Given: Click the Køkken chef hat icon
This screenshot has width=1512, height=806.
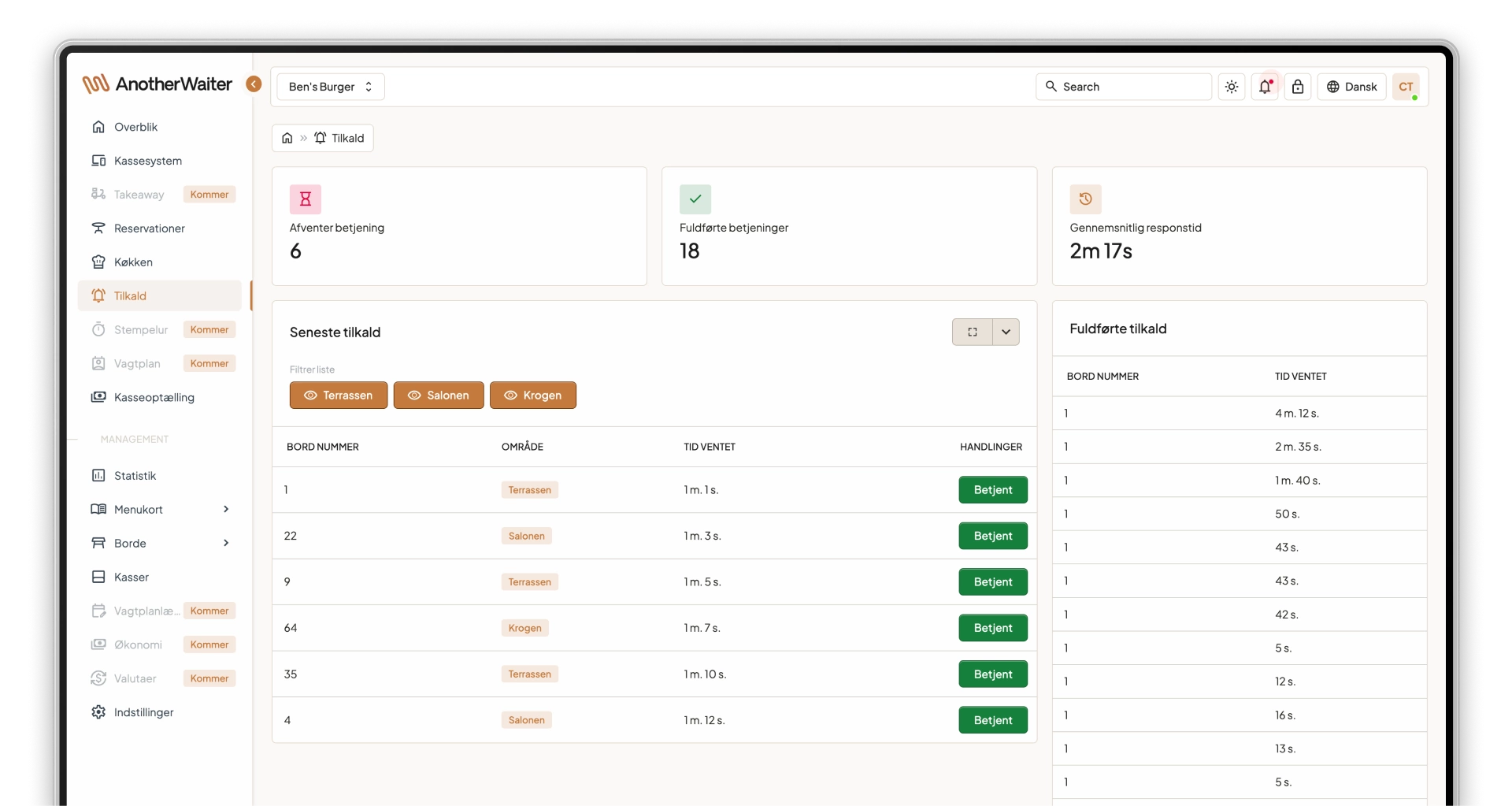Looking at the screenshot, I should [98, 262].
